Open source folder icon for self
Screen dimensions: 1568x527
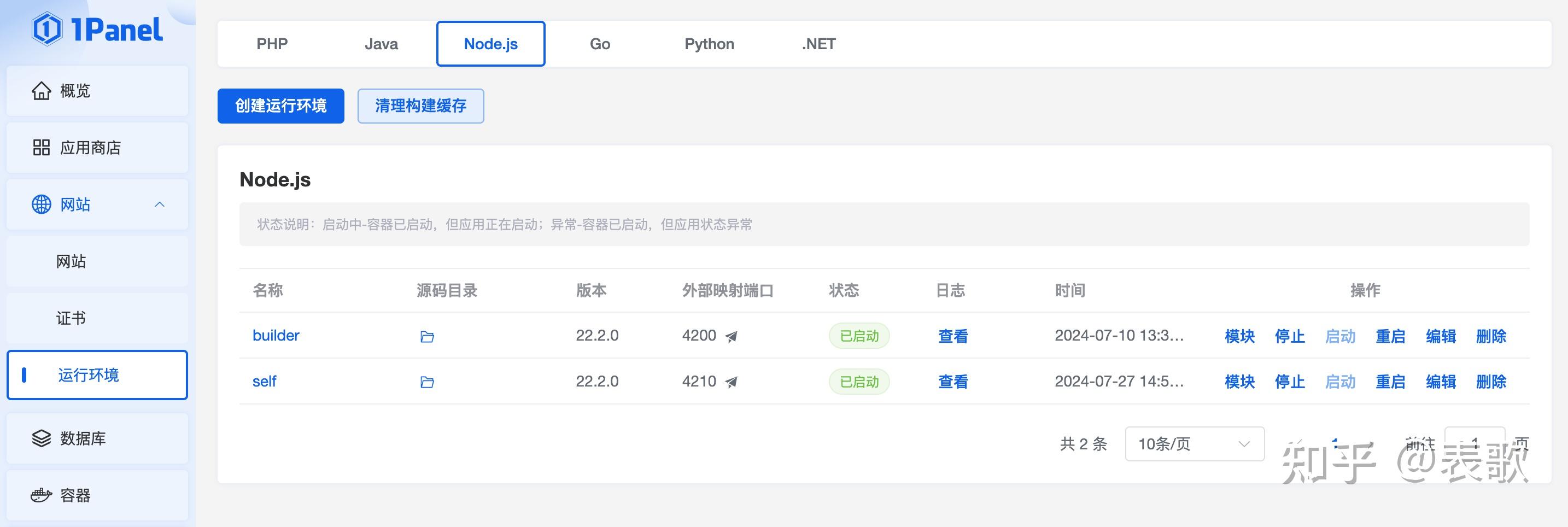(x=428, y=382)
